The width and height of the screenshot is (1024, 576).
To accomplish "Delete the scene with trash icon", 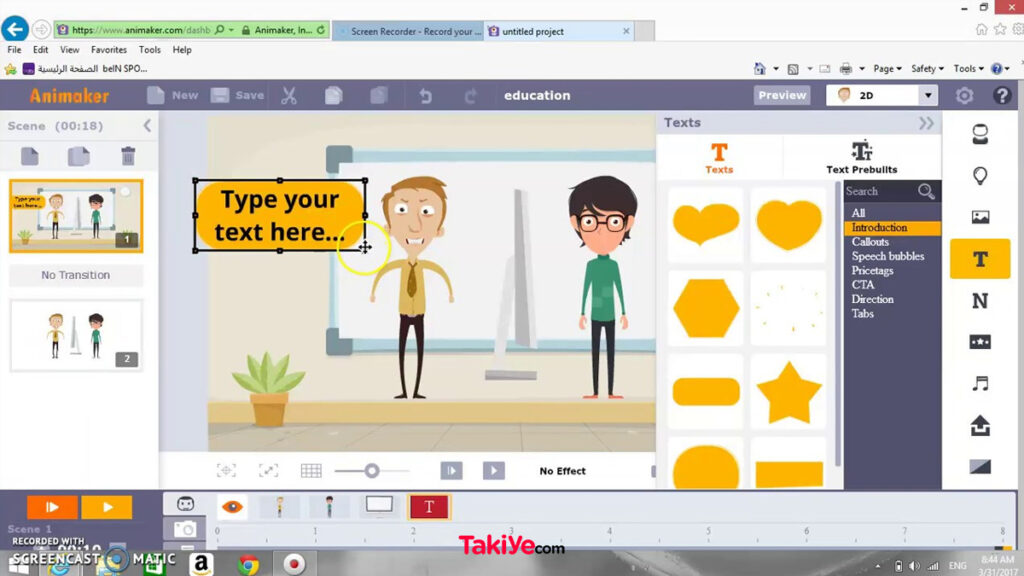I will (x=128, y=156).
